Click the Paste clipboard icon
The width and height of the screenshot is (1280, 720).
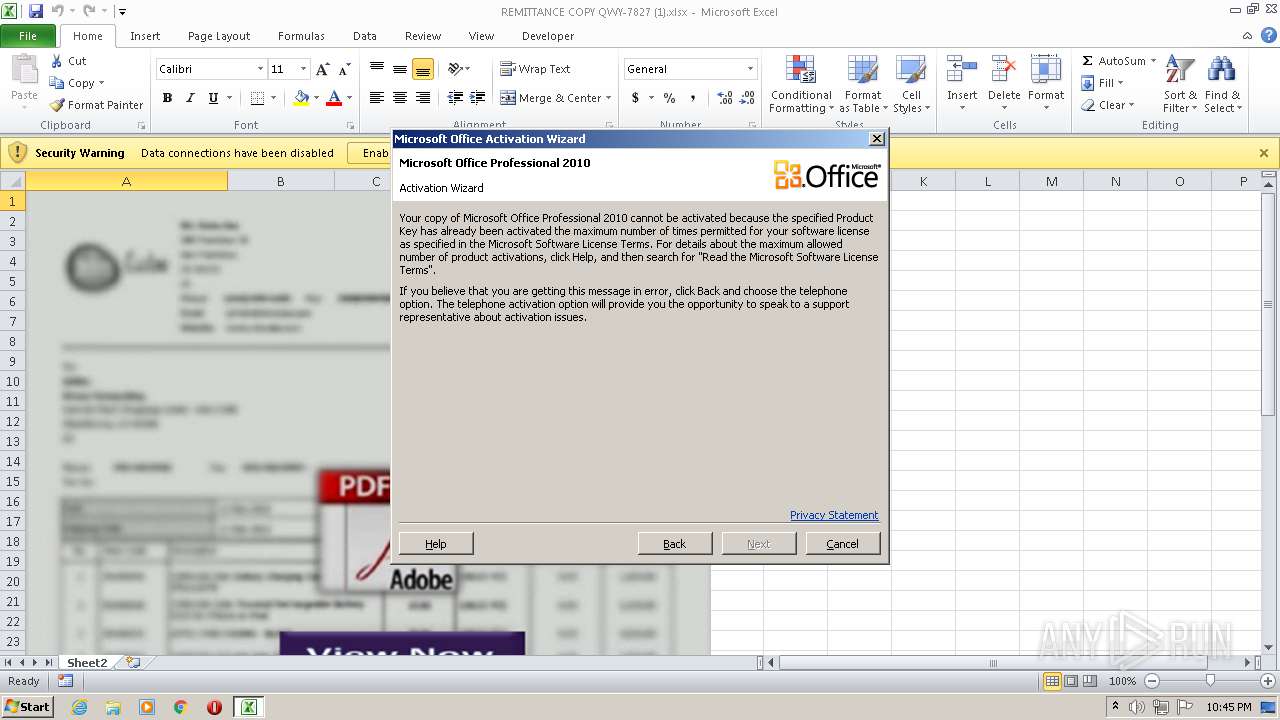pos(24,72)
